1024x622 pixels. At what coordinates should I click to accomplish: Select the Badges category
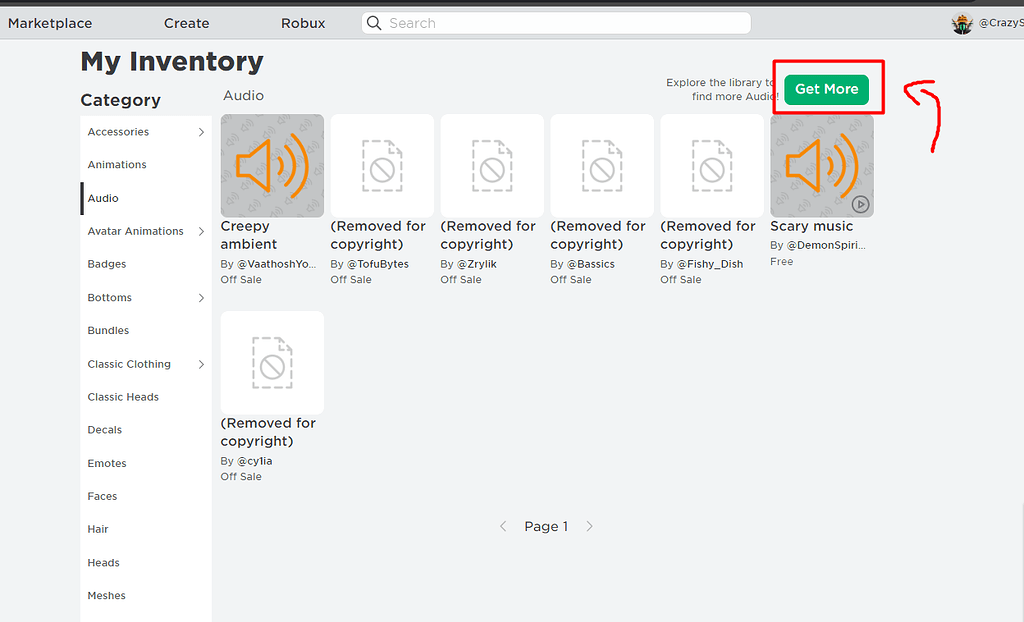(x=107, y=264)
